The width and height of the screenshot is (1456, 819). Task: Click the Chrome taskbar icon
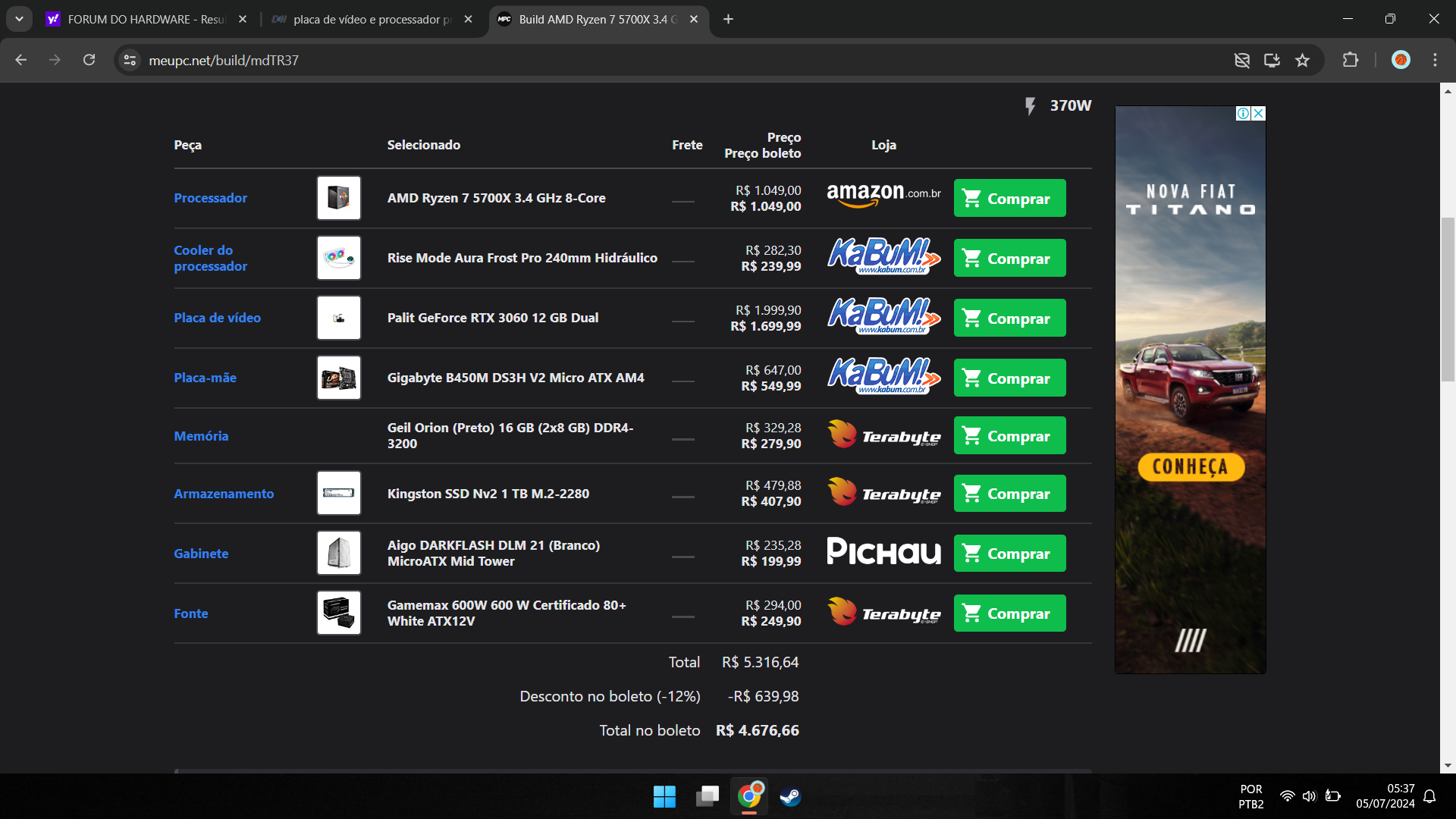tap(749, 796)
